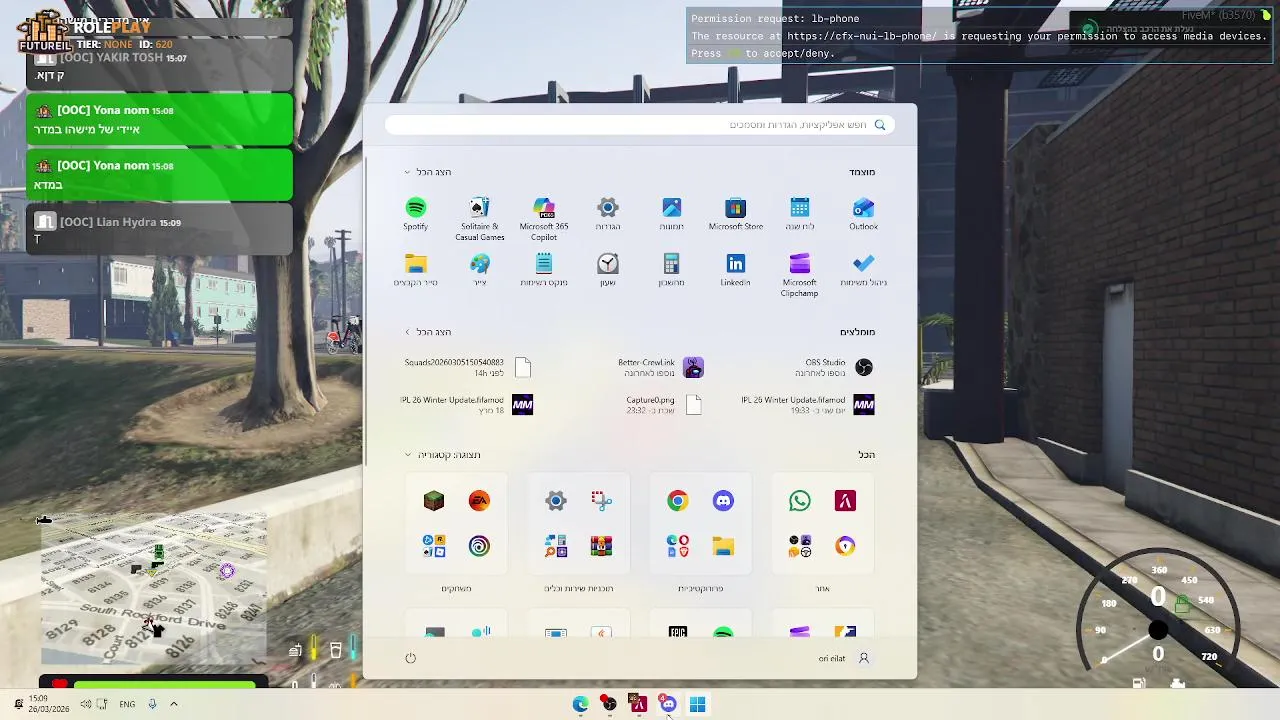Open the category view dropdown
The width and height of the screenshot is (1280, 720).
click(442, 455)
